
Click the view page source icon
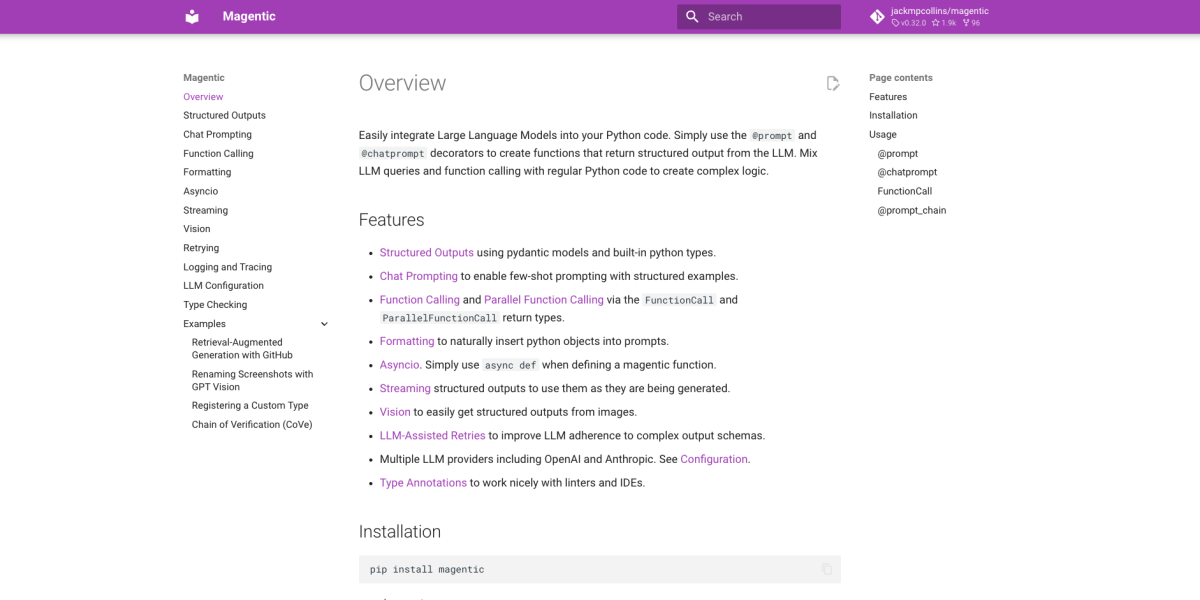[832, 84]
